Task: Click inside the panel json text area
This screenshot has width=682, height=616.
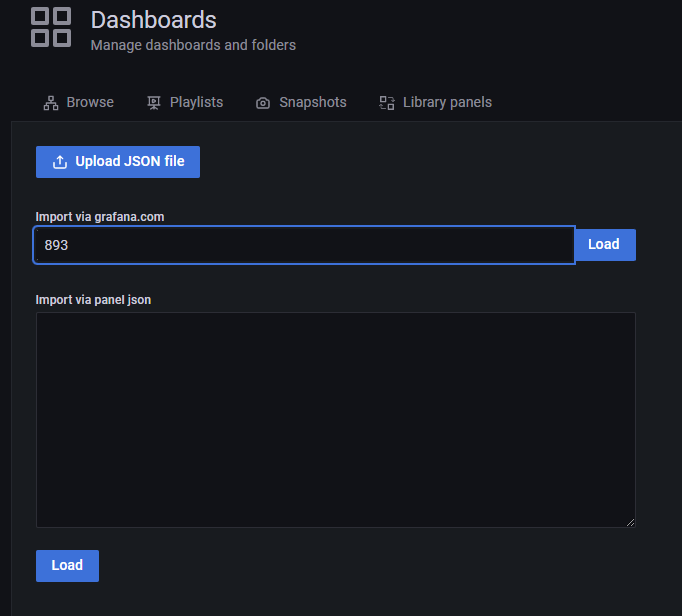Action: tap(336, 420)
